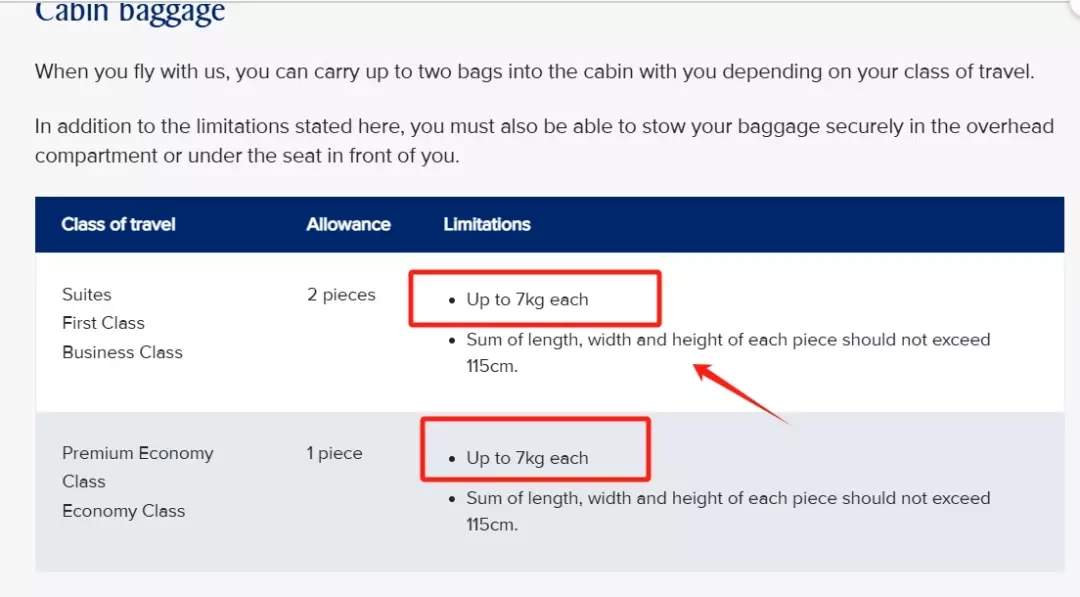The image size is (1080, 597).
Task: Click first red-boxed Up to 7kg each
Action: [x=528, y=300]
